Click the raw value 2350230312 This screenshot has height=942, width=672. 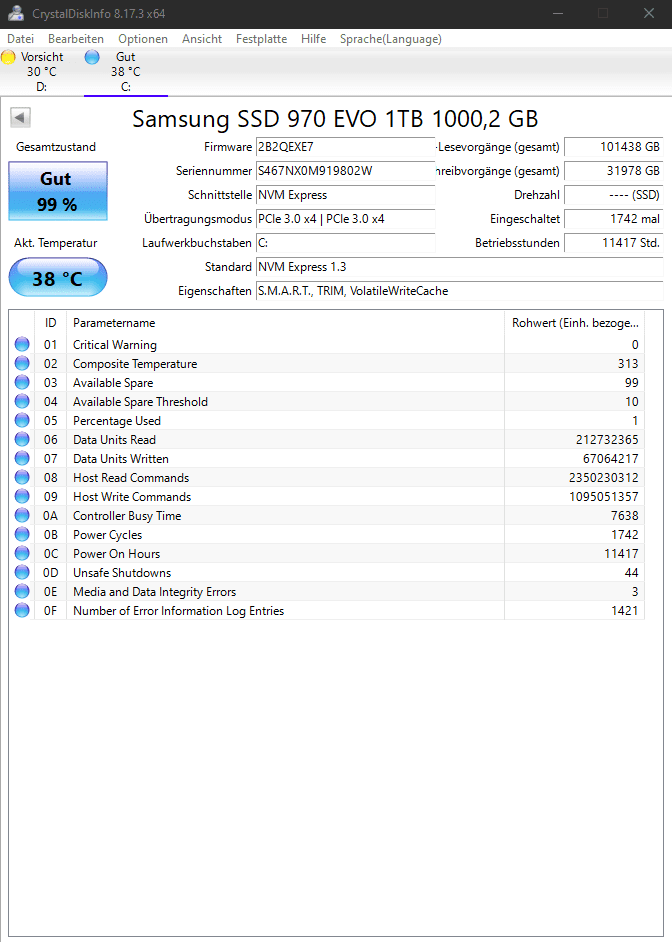[x=604, y=478]
